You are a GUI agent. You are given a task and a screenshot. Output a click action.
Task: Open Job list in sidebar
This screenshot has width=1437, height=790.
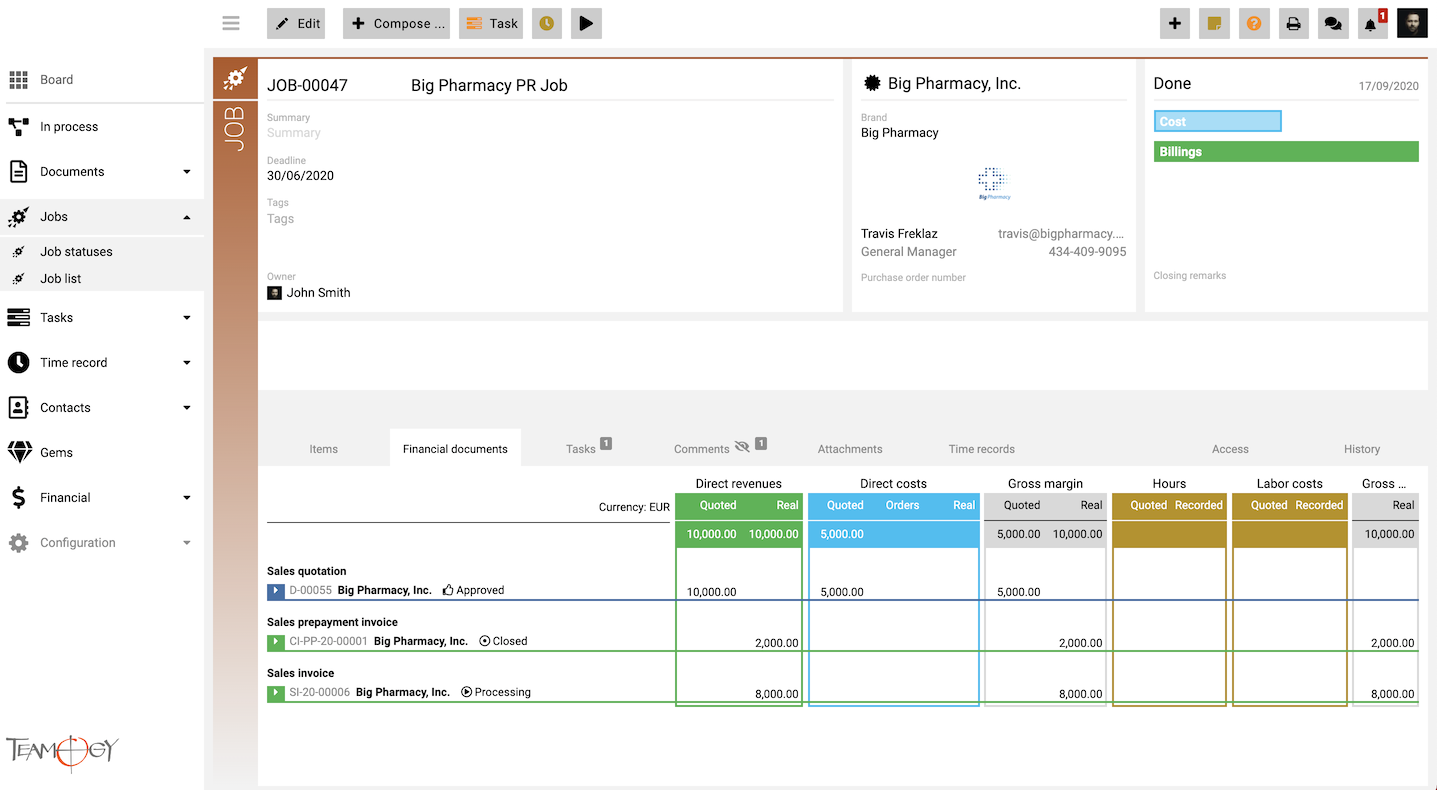coord(61,279)
